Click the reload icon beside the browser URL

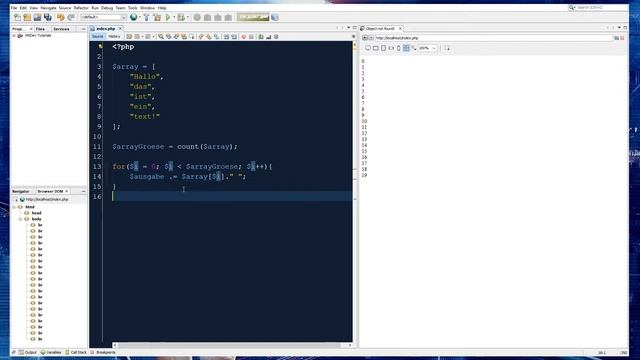616,38
